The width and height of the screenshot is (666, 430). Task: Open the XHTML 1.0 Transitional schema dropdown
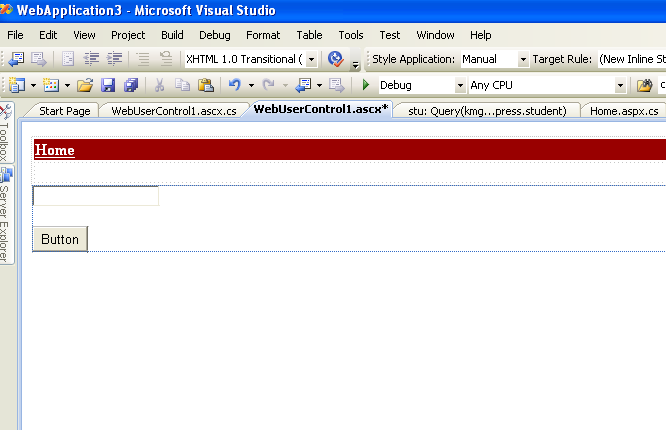pyautogui.click(x=311, y=59)
